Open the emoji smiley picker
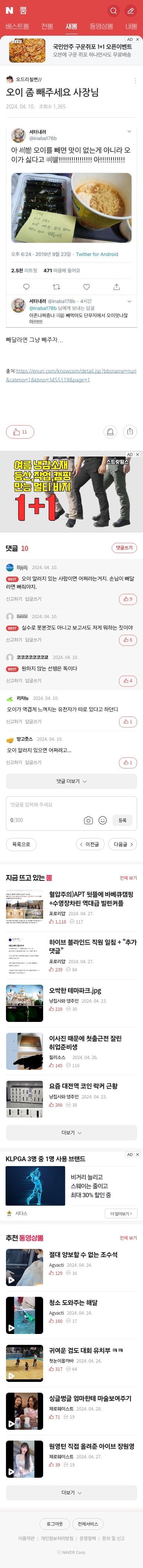The height and width of the screenshot is (1568, 143). point(103,821)
